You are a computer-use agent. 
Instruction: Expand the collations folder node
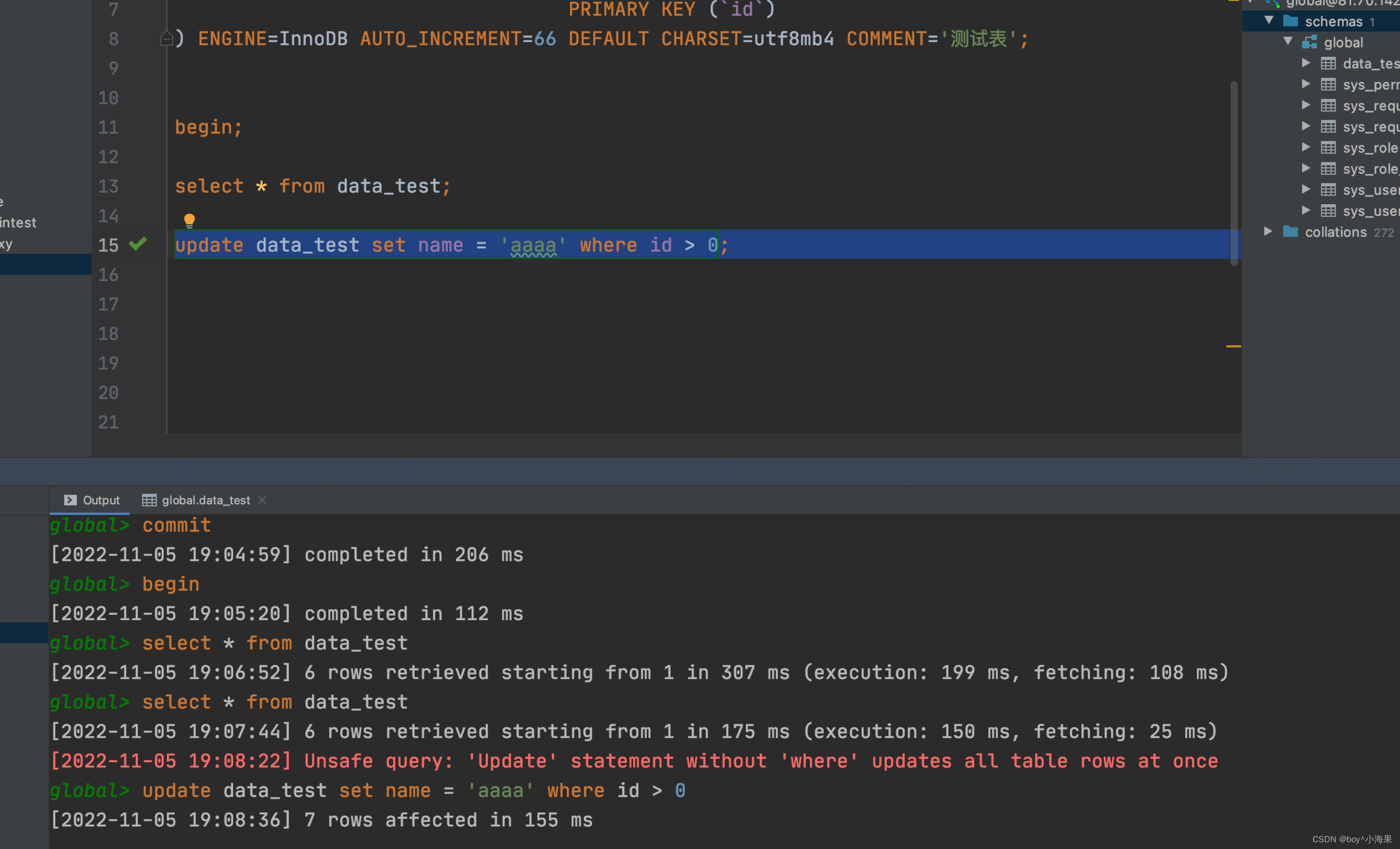coord(1267,231)
